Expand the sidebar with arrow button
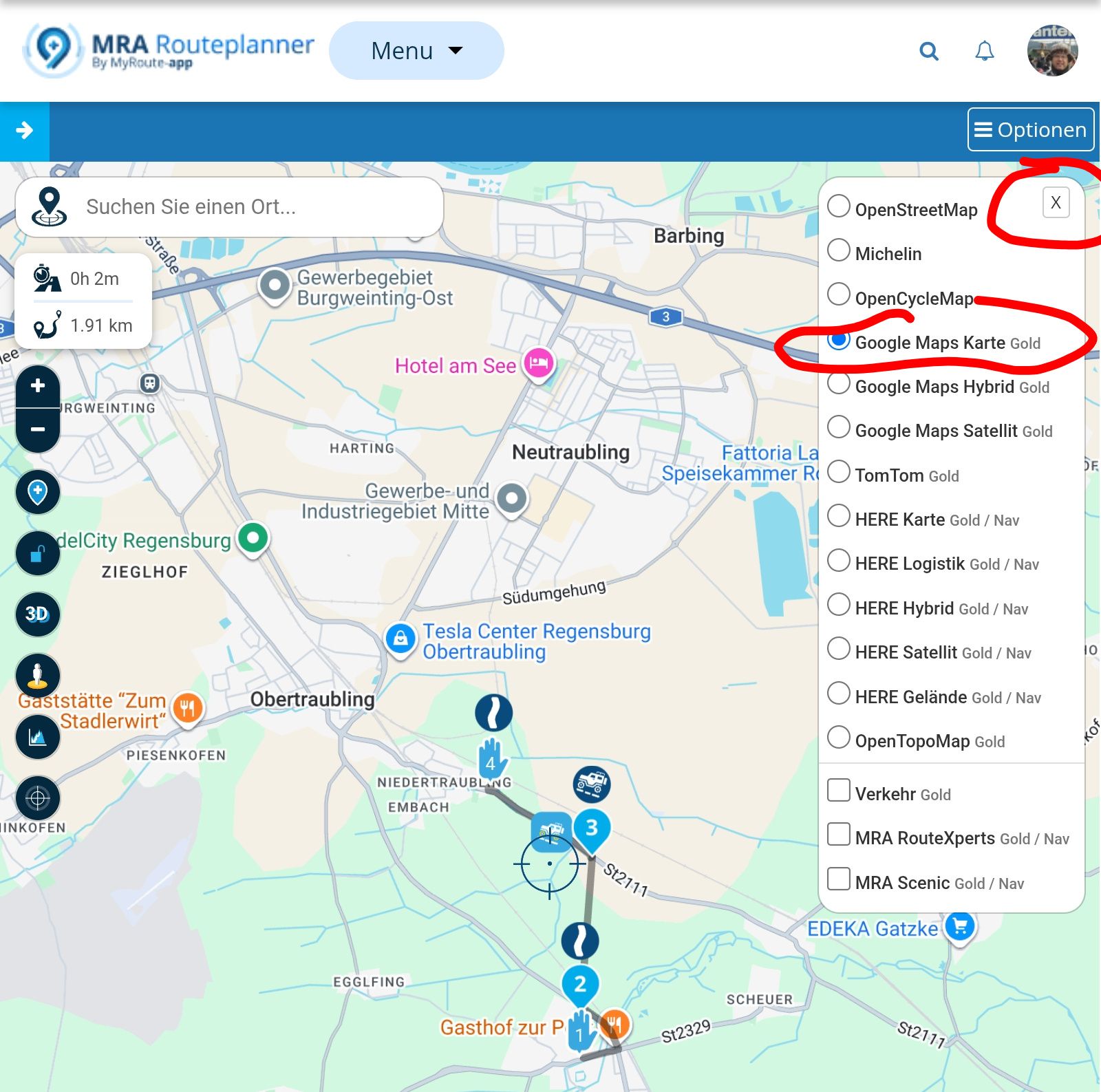1101x1092 pixels. pyautogui.click(x=25, y=131)
